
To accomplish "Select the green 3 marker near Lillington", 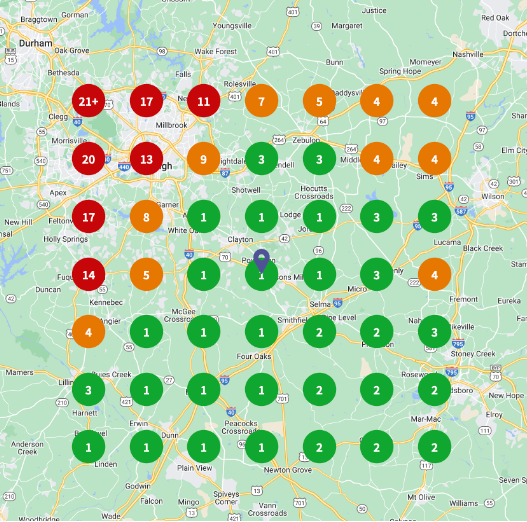I will pos(88,390).
